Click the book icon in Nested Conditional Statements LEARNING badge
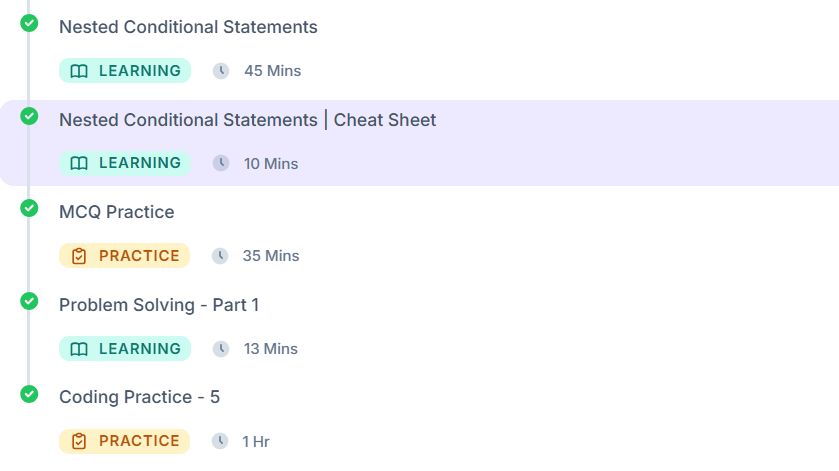Viewport: 839px width, 471px height. 79,71
